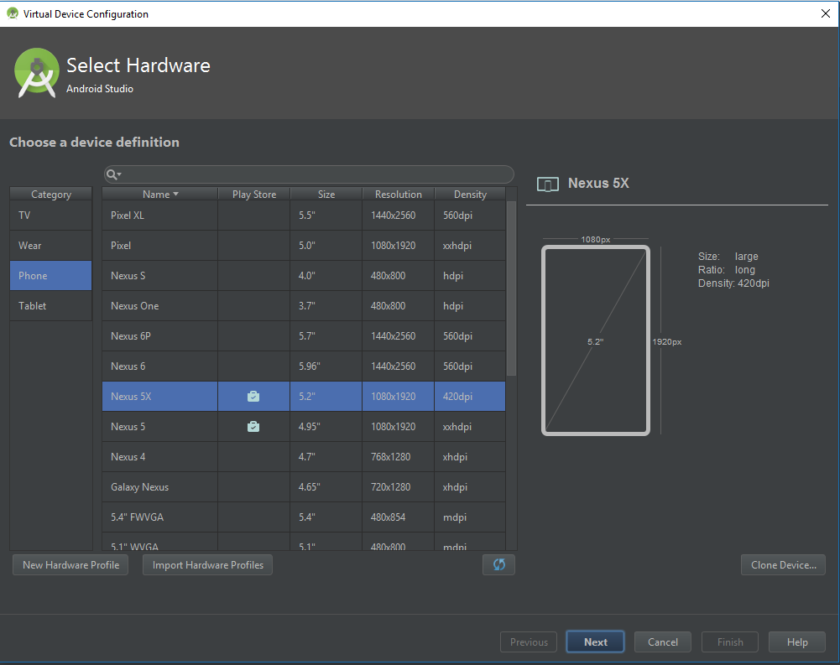Click New Hardware Profile button
840x665 pixels.
click(x=71, y=565)
